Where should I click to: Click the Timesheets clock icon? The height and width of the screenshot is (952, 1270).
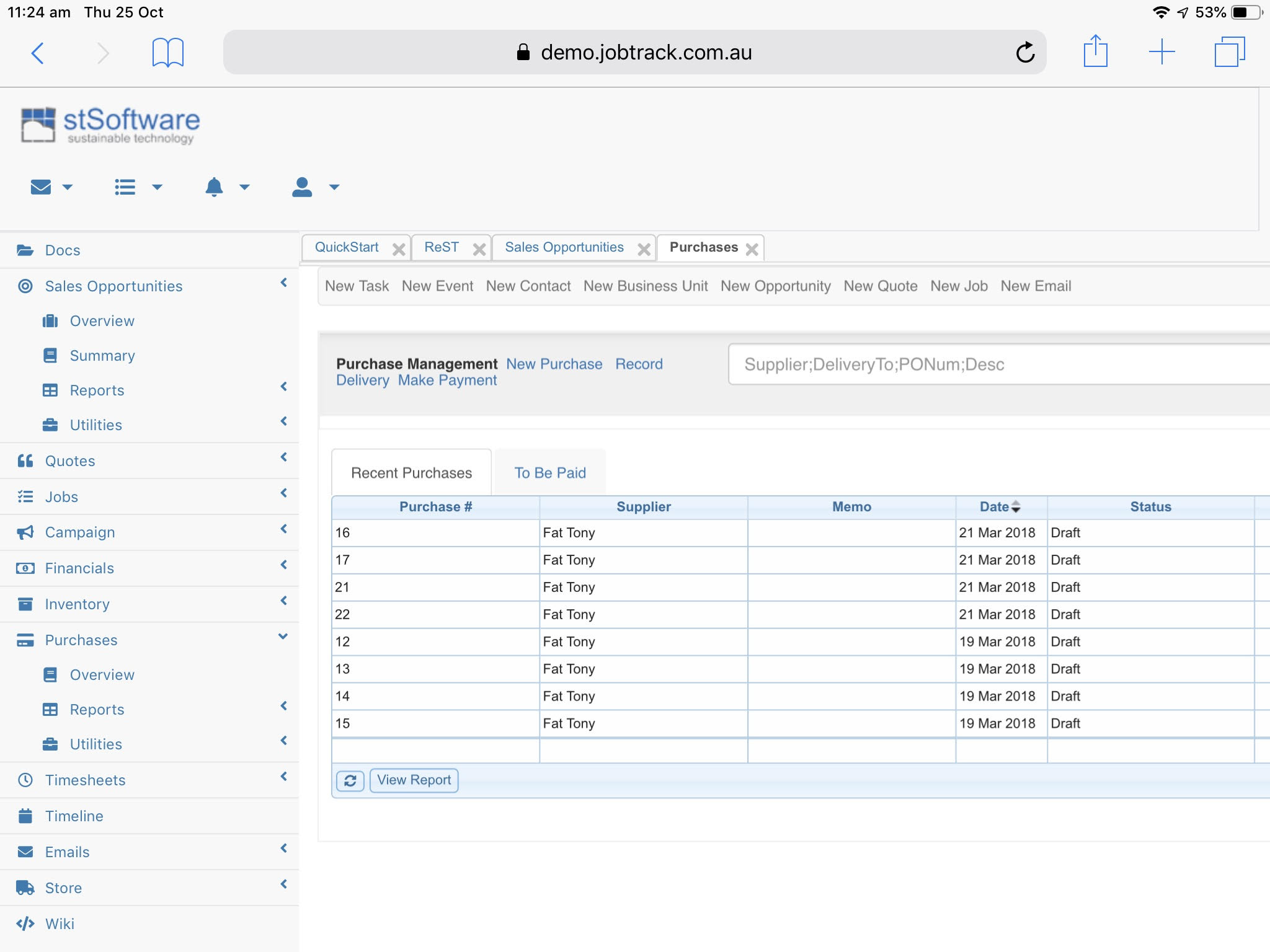25,780
